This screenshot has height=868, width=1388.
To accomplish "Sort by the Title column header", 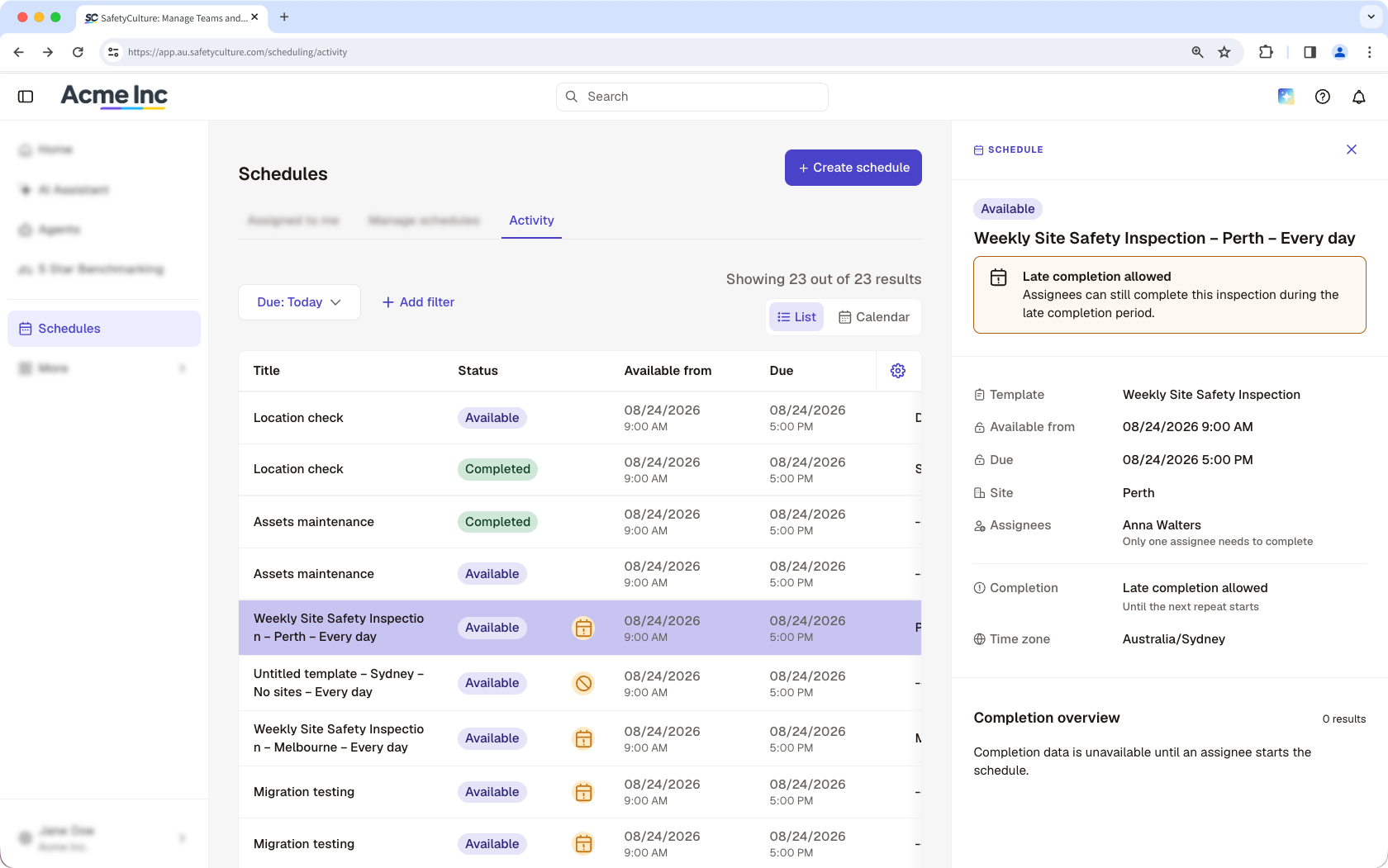I will (x=267, y=371).
